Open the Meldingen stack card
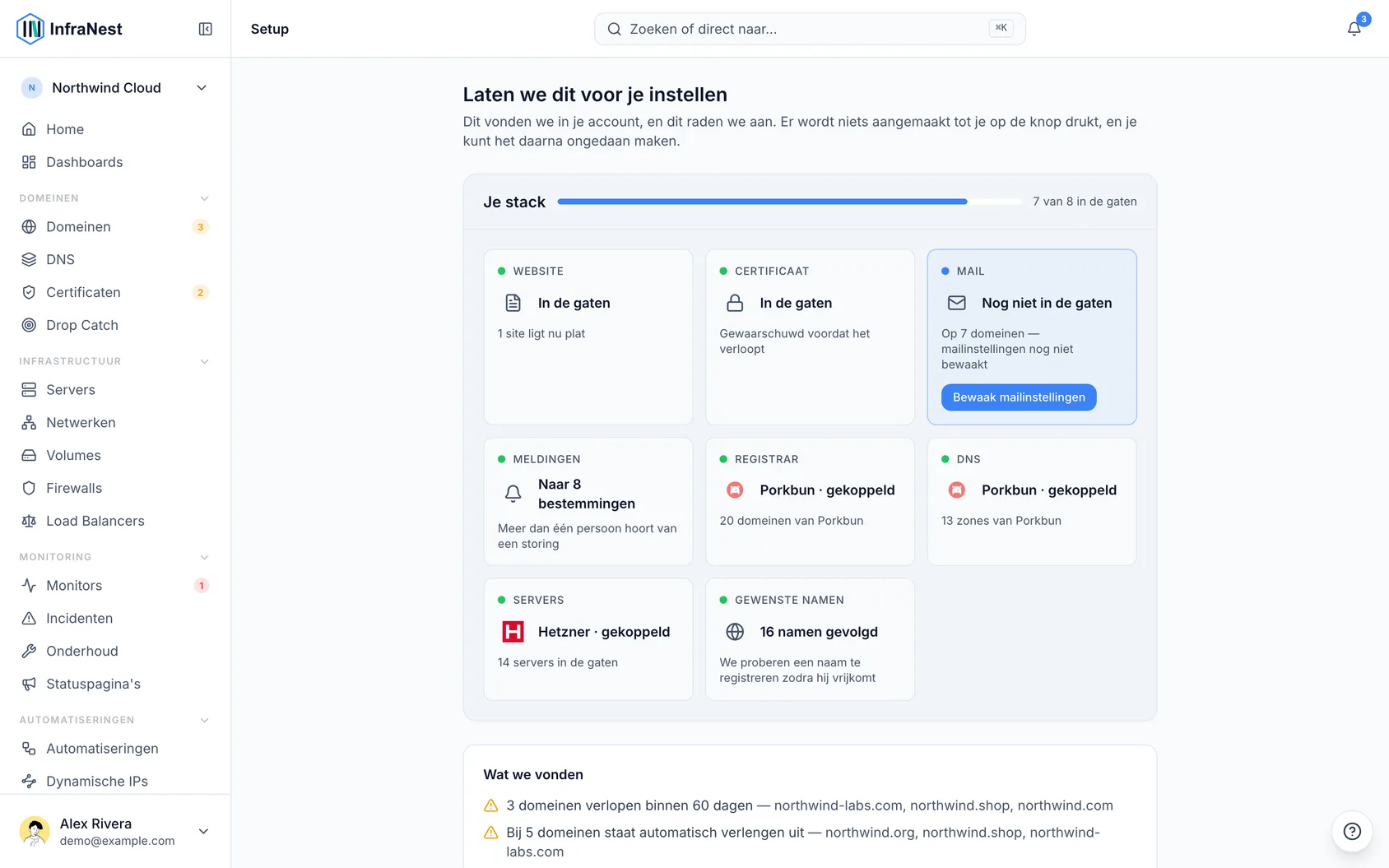This screenshot has height=868, width=1389. point(588,501)
